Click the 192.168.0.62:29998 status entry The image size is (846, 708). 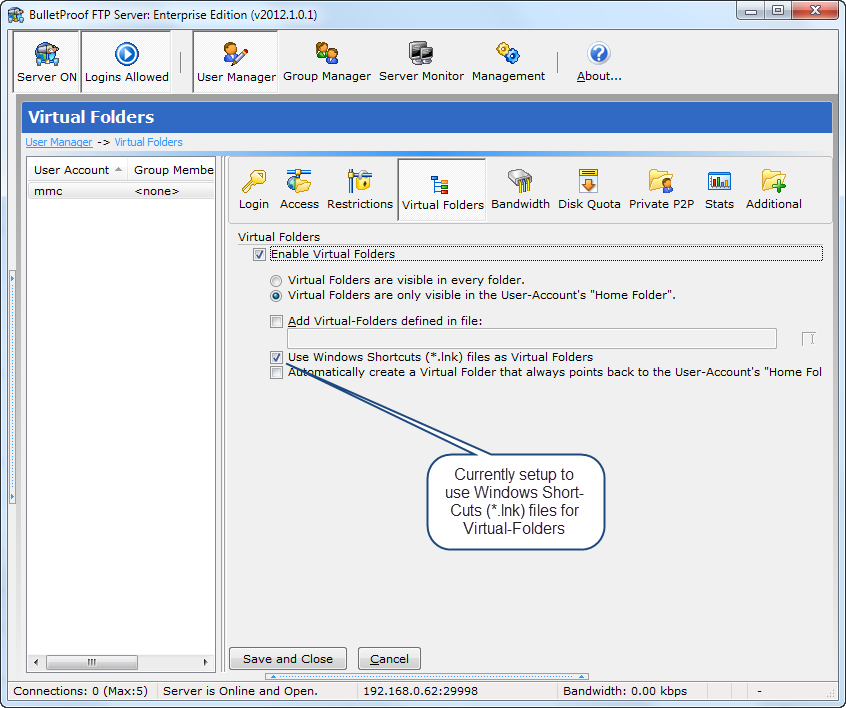[x=420, y=691]
